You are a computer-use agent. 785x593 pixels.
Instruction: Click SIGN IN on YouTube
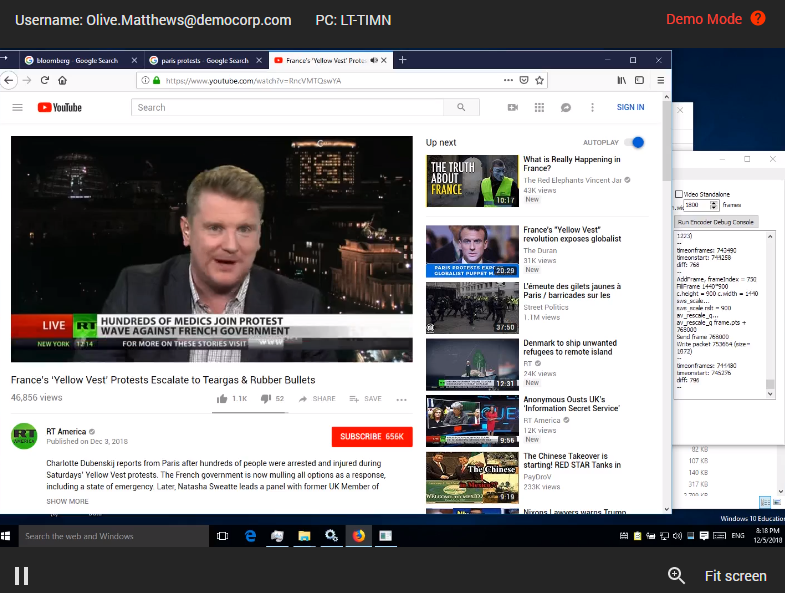coord(630,107)
